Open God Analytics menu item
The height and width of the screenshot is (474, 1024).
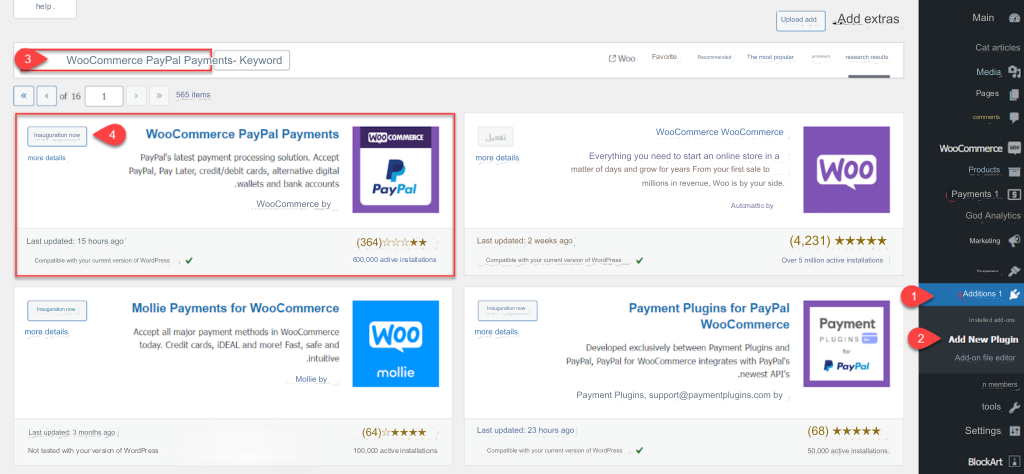click(x=993, y=215)
